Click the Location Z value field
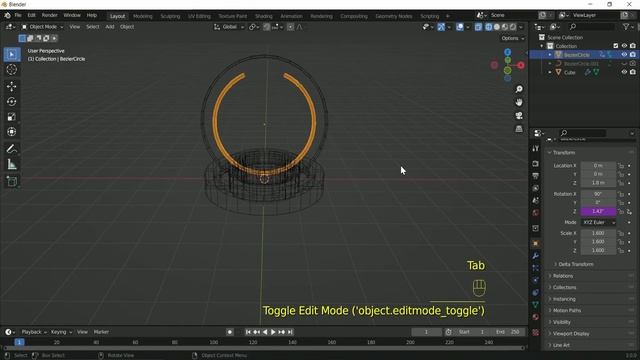 pos(598,183)
